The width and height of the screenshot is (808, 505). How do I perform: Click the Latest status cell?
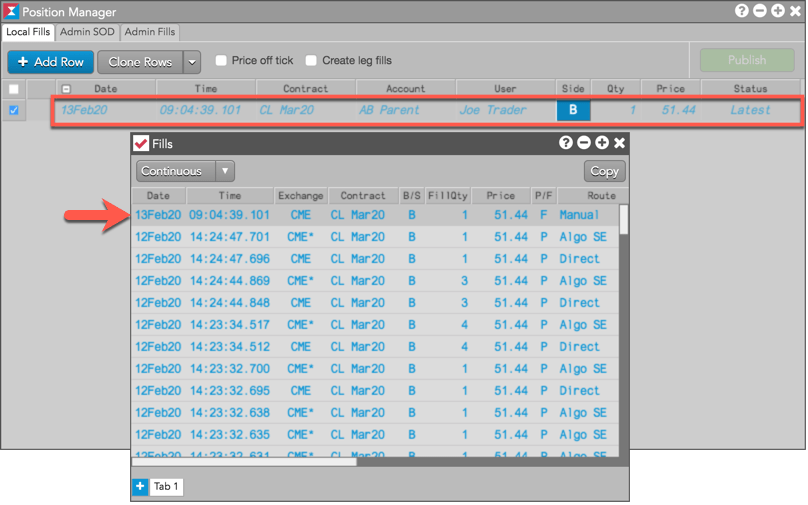pyautogui.click(x=750, y=110)
